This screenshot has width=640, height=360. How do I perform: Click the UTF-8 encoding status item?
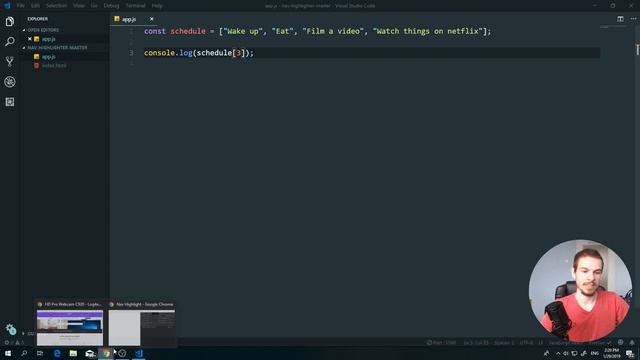[x=526, y=343]
